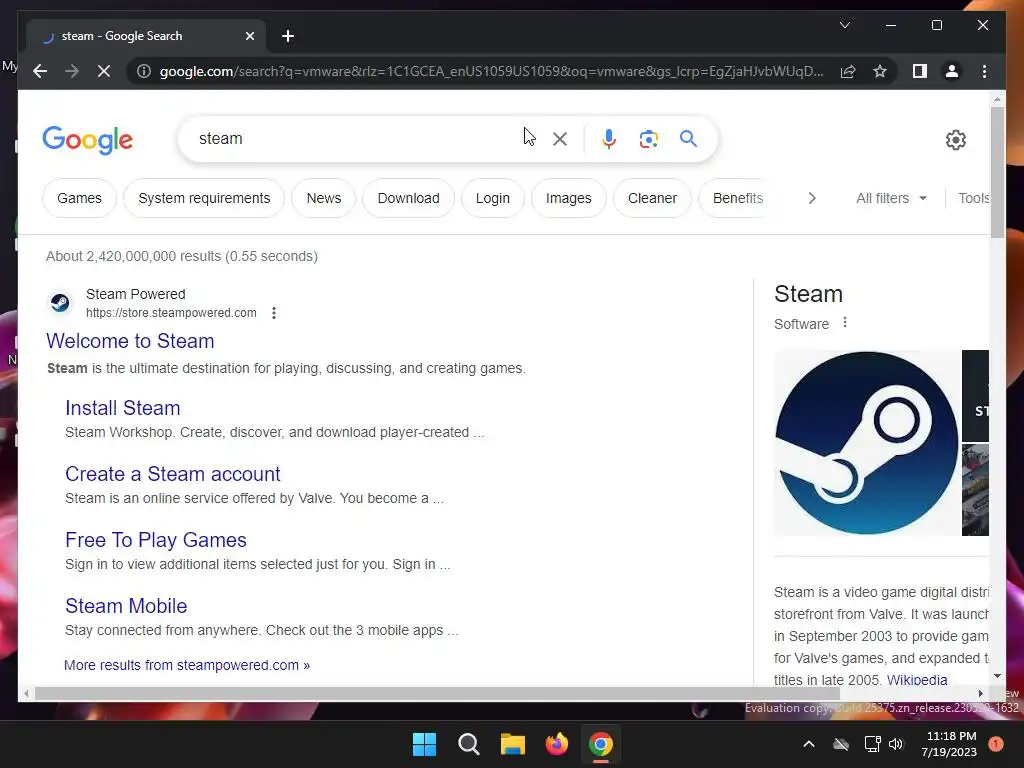Start voice search with microphone icon

click(x=609, y=139)
